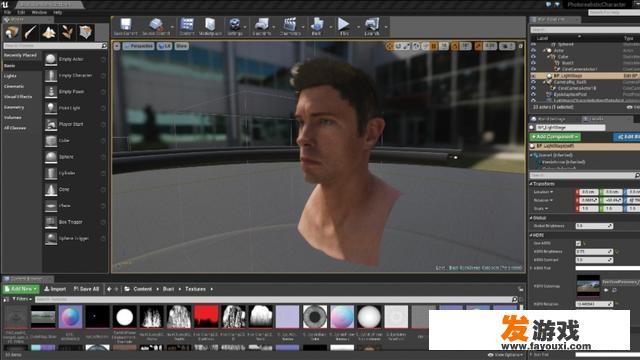The width and height of the screenshot is (640, 360).
Task: Click the Empty Actor icon
Action: coord(51,59)
